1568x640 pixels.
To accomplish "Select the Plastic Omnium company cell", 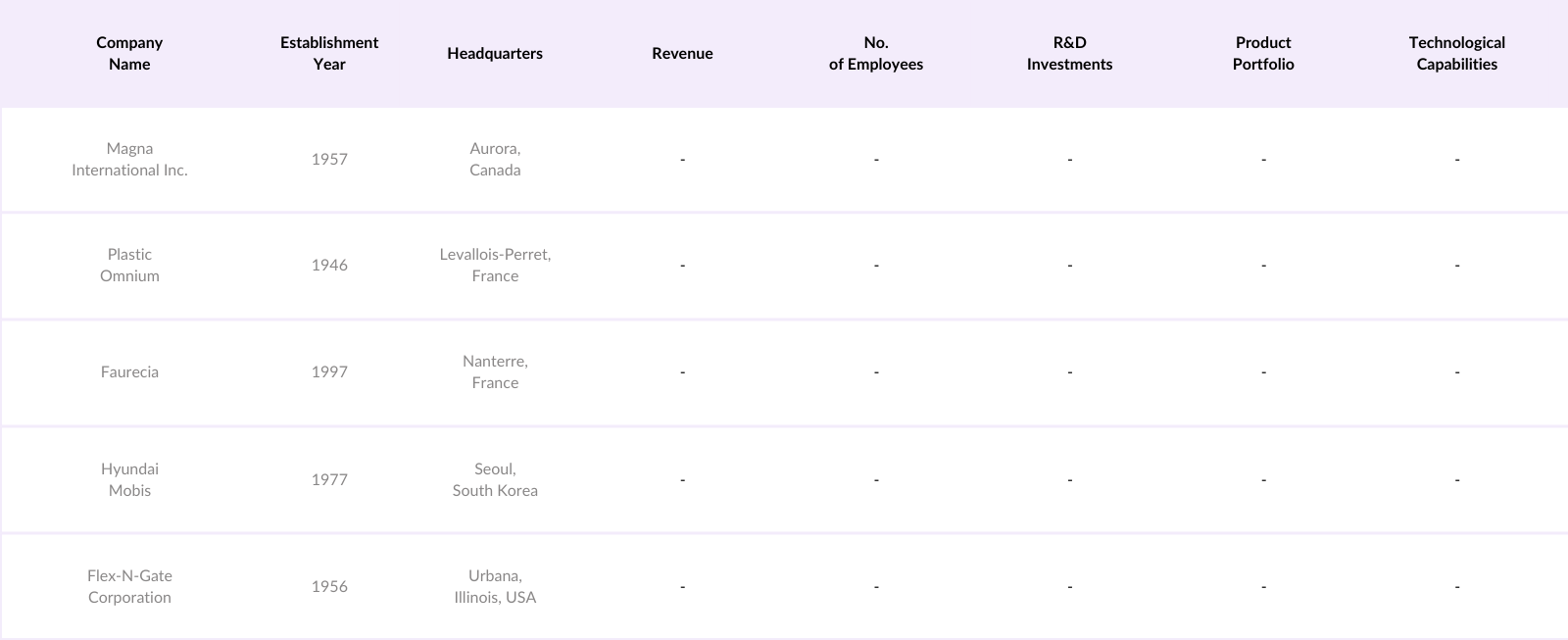I will [129, 265].
